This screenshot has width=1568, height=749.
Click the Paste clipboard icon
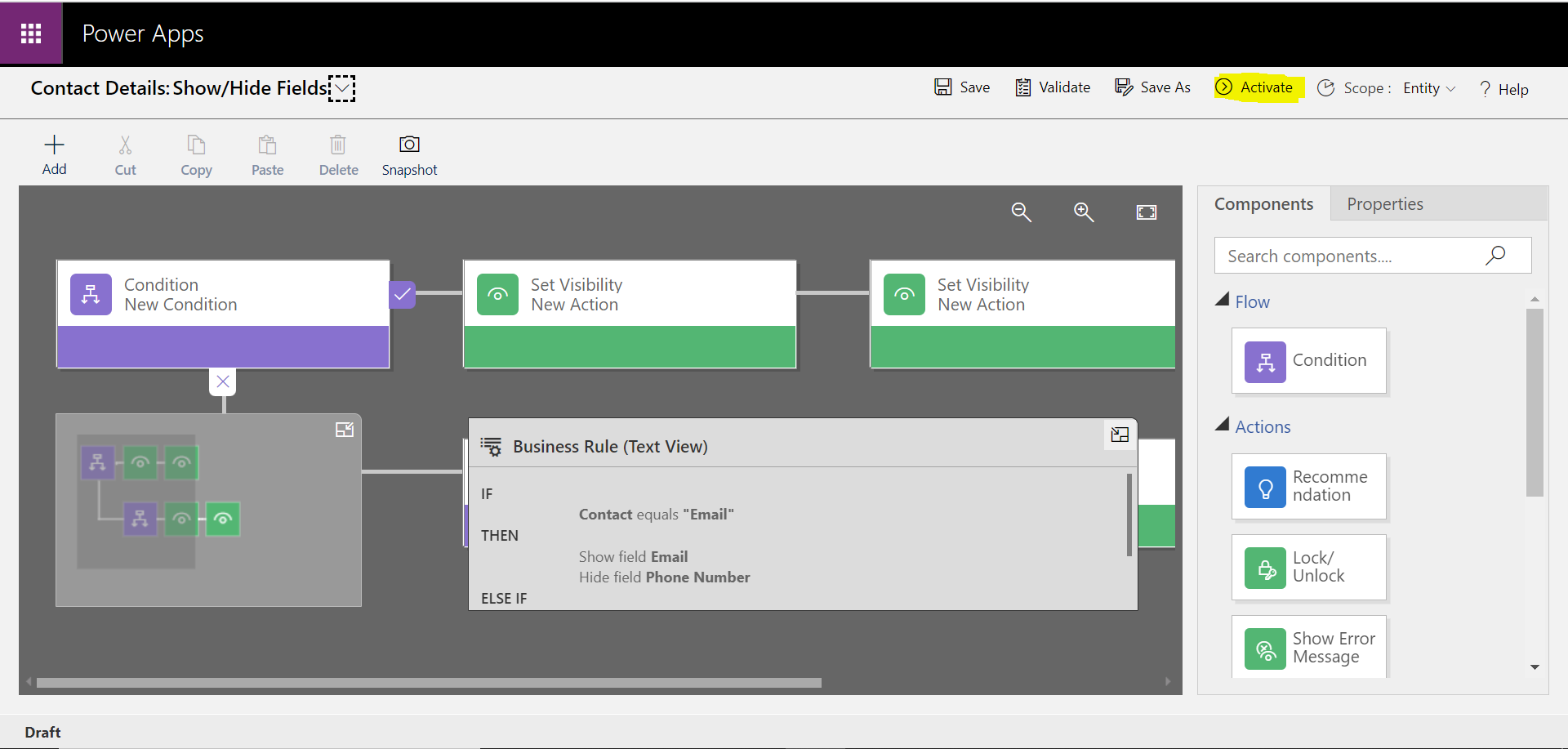tap(267, 145)
